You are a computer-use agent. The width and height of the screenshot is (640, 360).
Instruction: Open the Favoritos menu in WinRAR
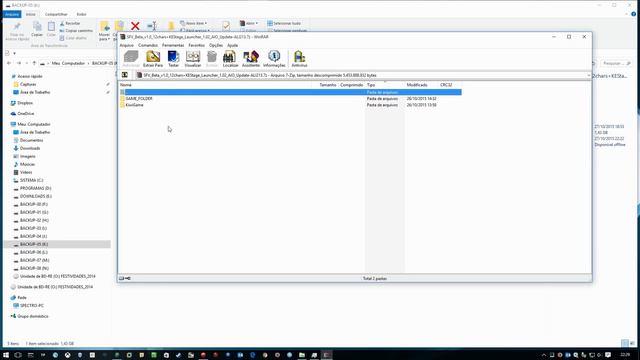196,45
